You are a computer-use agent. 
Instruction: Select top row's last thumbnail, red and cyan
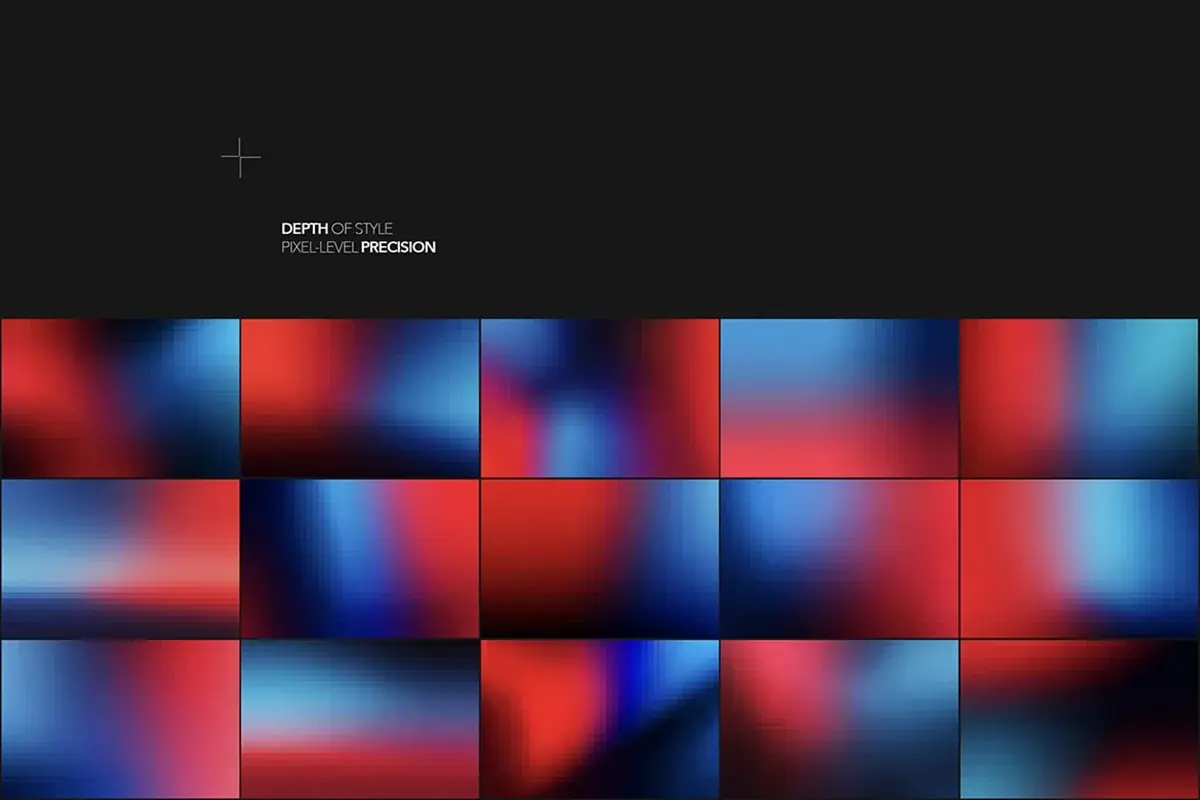click(x=1079, y=398)
